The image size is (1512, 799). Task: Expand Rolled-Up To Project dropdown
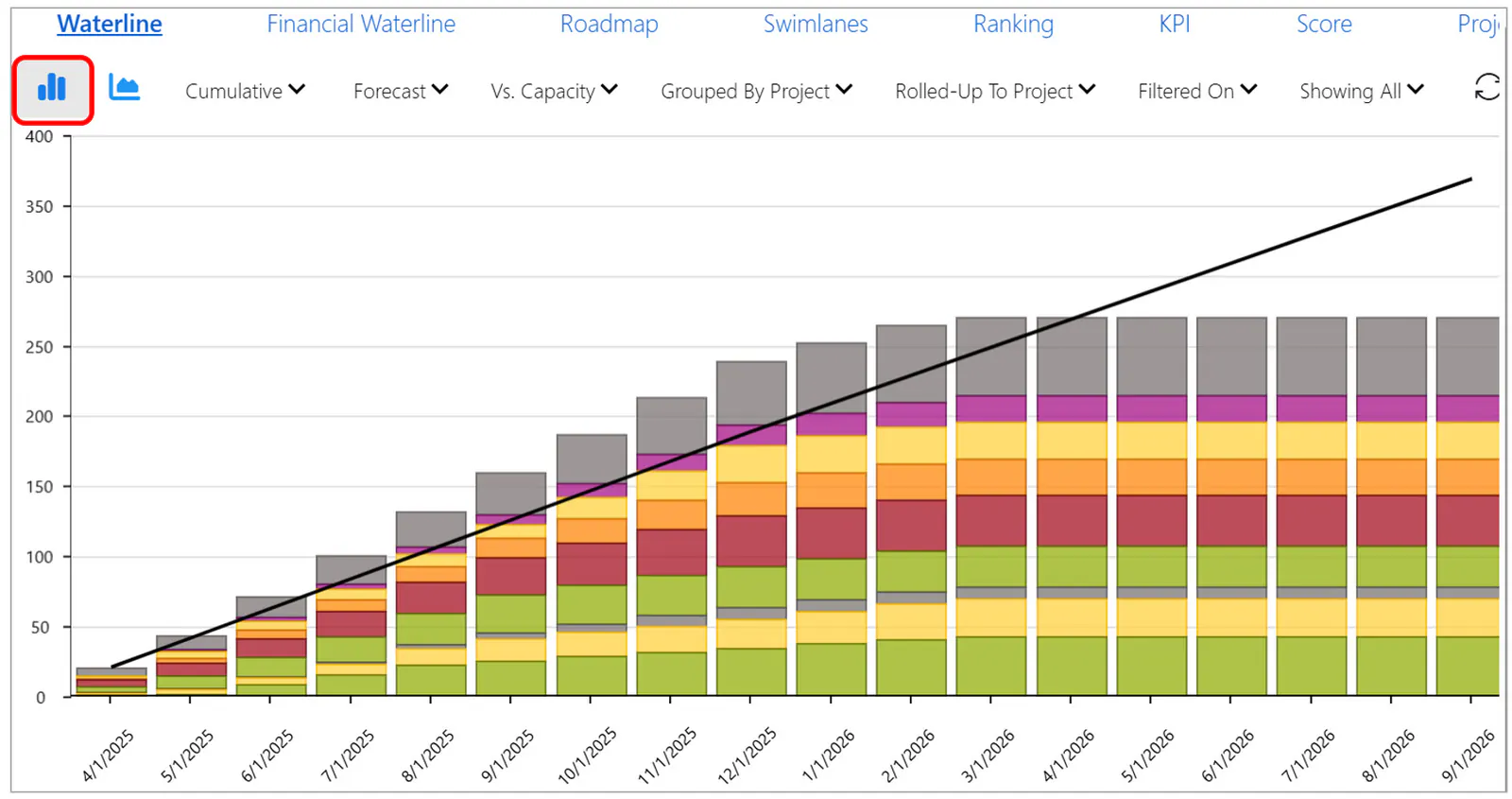pyautogui.click(x=995, y=91)
